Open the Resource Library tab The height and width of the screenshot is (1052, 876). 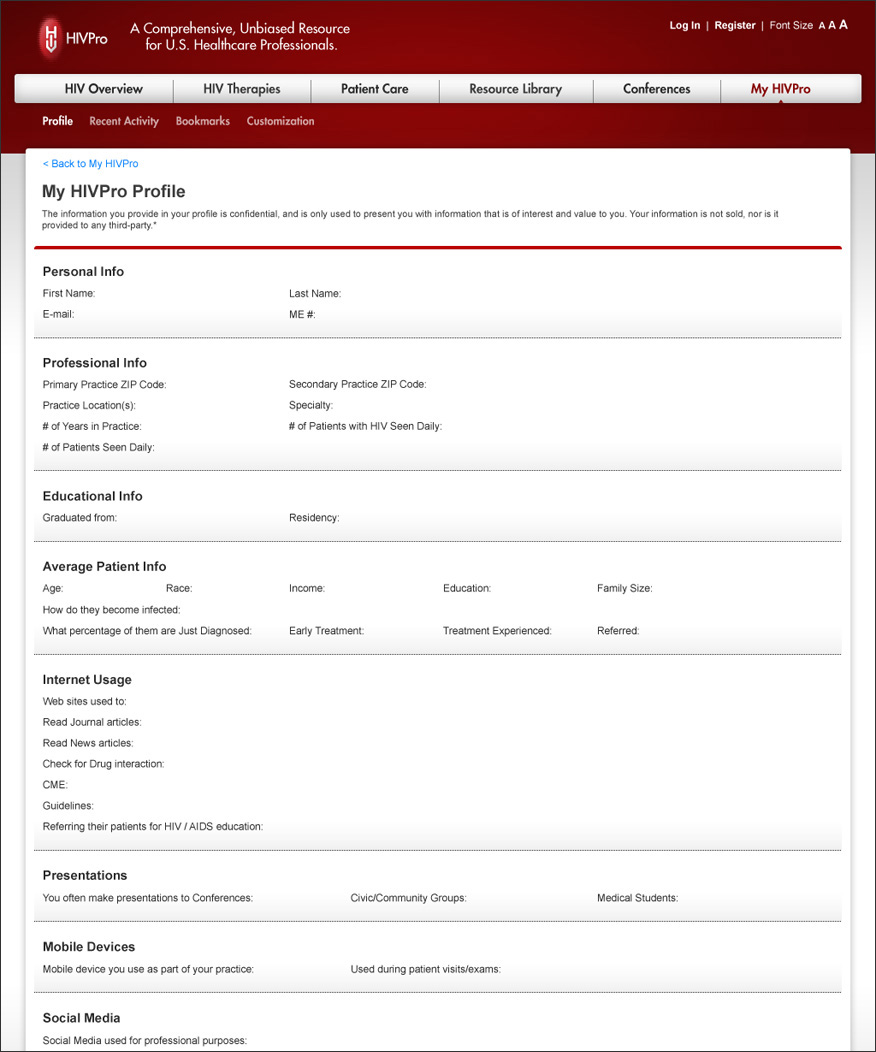[515, 89]
